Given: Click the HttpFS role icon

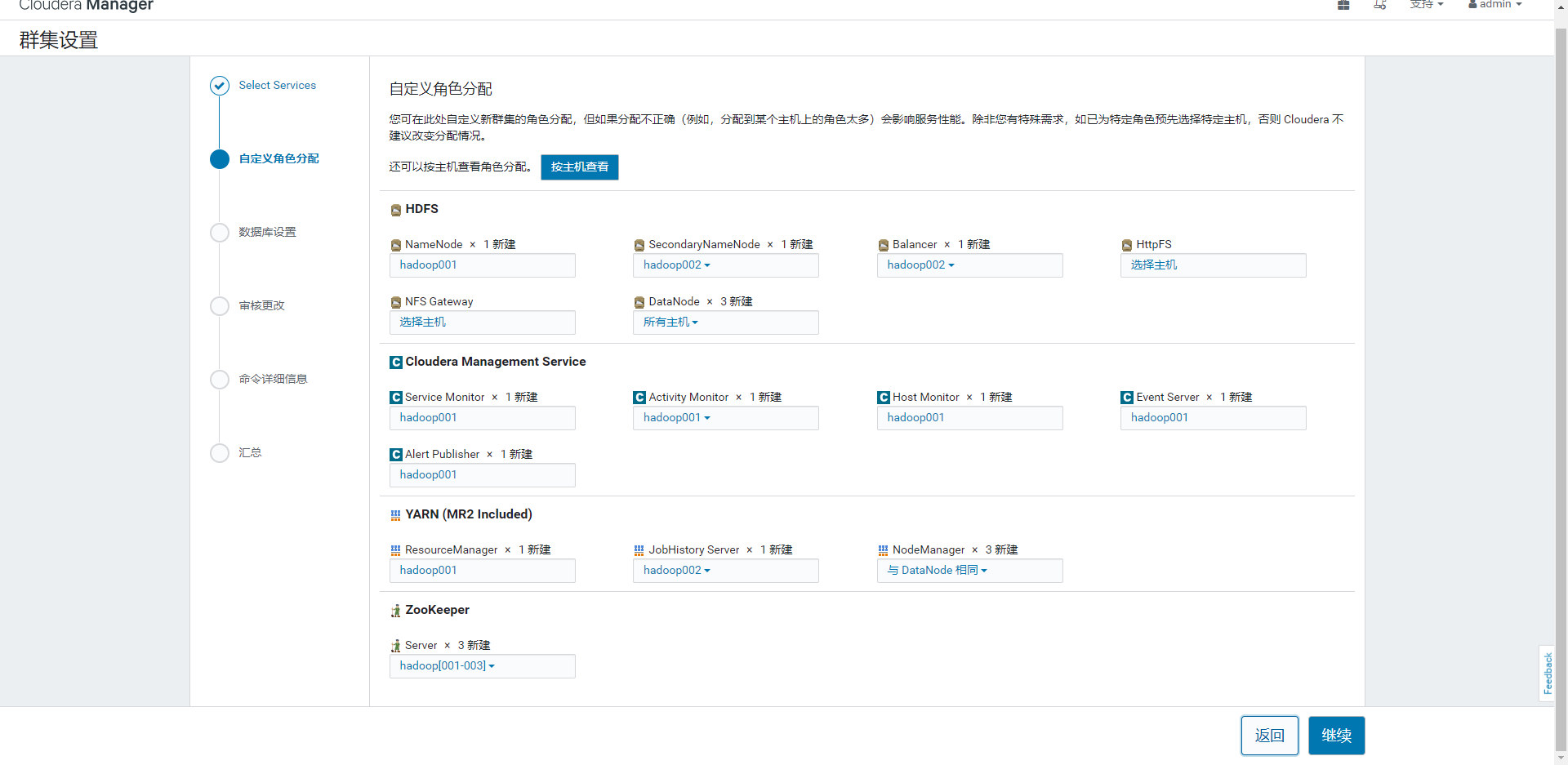Looking at the screenshot, I should pyautogui.click(x=1126, y=245).
